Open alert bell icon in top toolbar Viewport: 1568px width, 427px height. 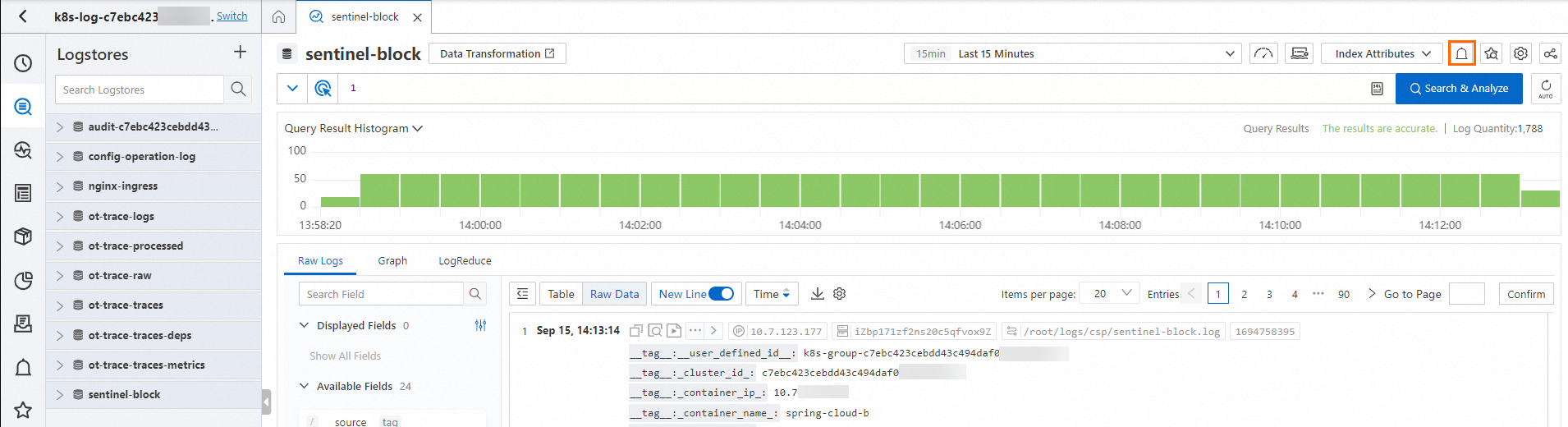1462,53
